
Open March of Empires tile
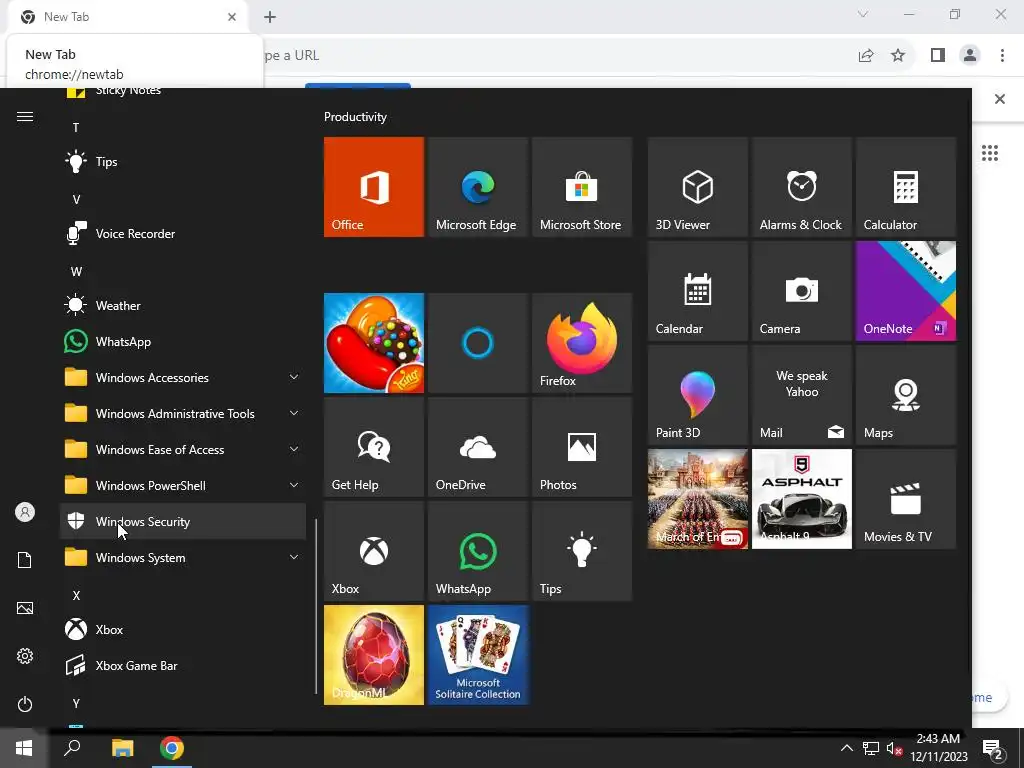(x=697, y=498)
